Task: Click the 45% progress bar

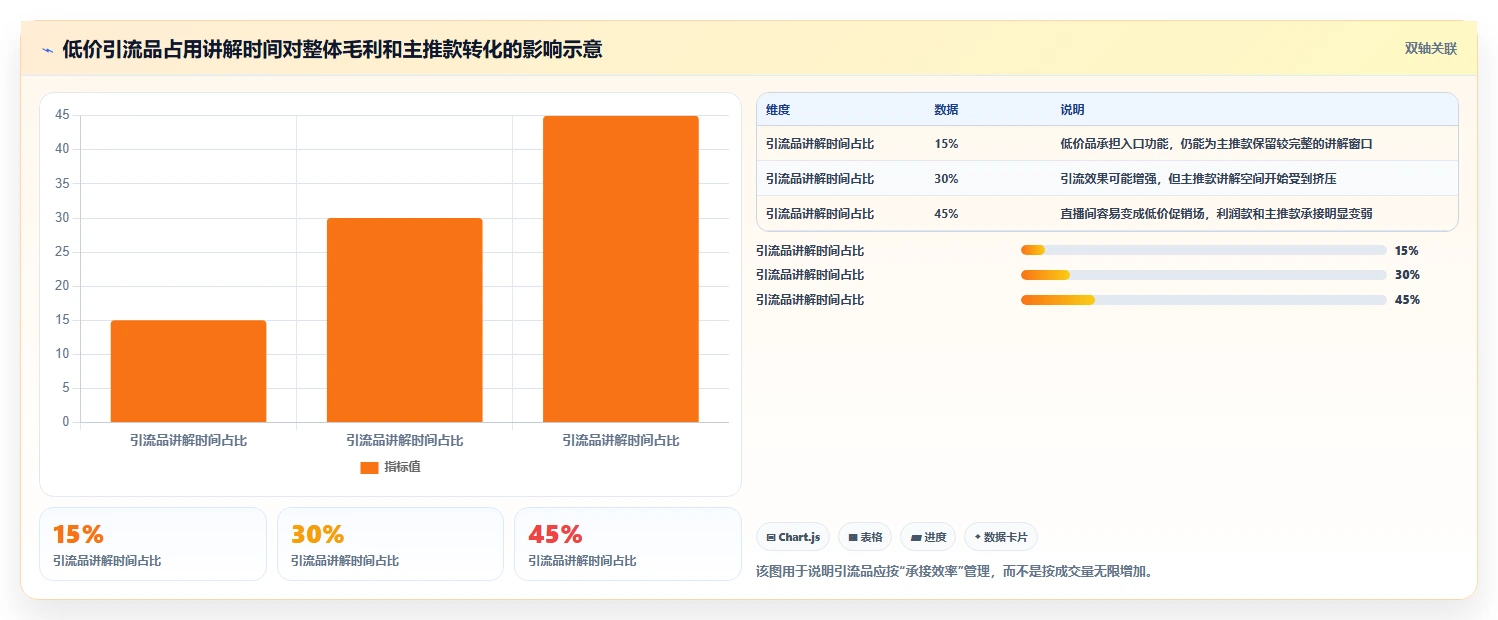Action: coord(1203,300)
